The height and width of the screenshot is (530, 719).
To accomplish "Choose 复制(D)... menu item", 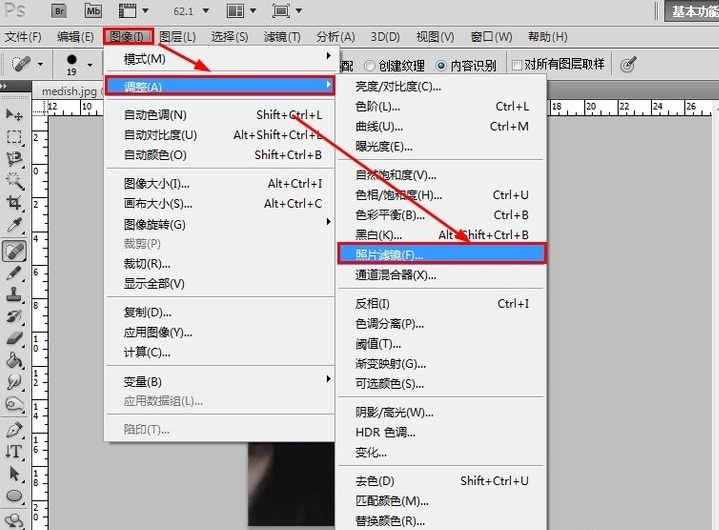I will point(219,312).
